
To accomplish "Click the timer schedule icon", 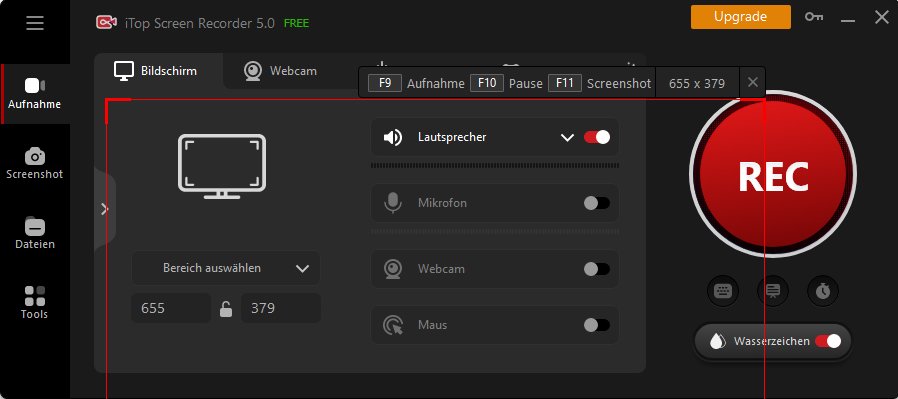I will tap(823, 291).
